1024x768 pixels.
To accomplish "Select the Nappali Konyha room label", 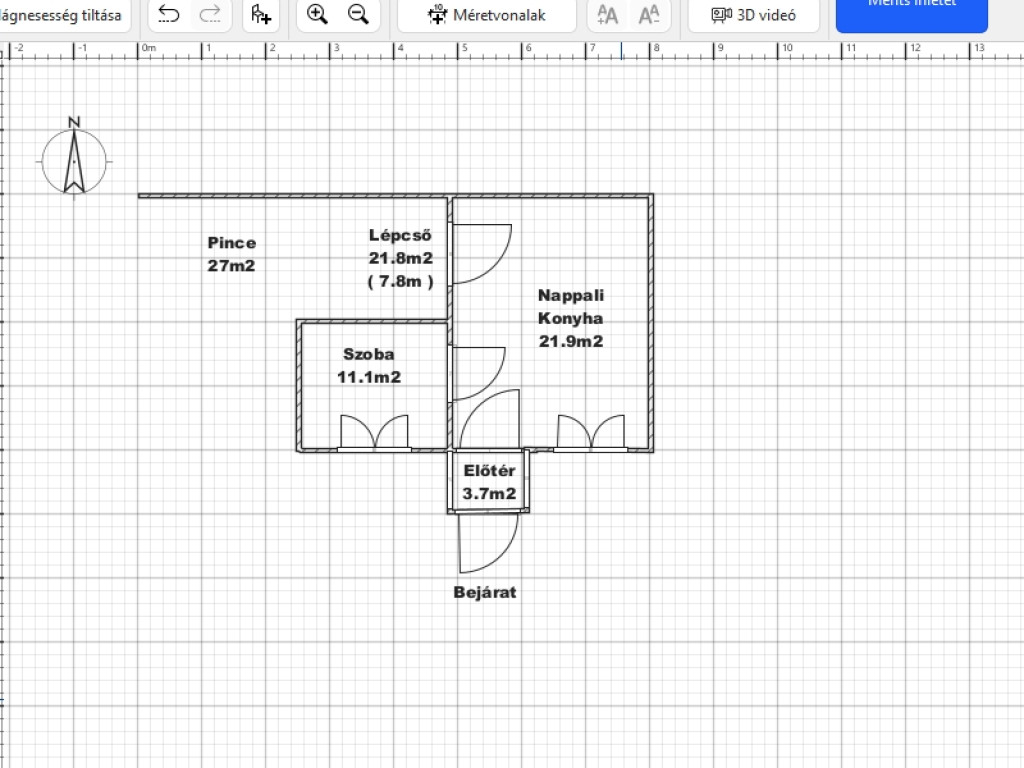I will pos(571,318).
